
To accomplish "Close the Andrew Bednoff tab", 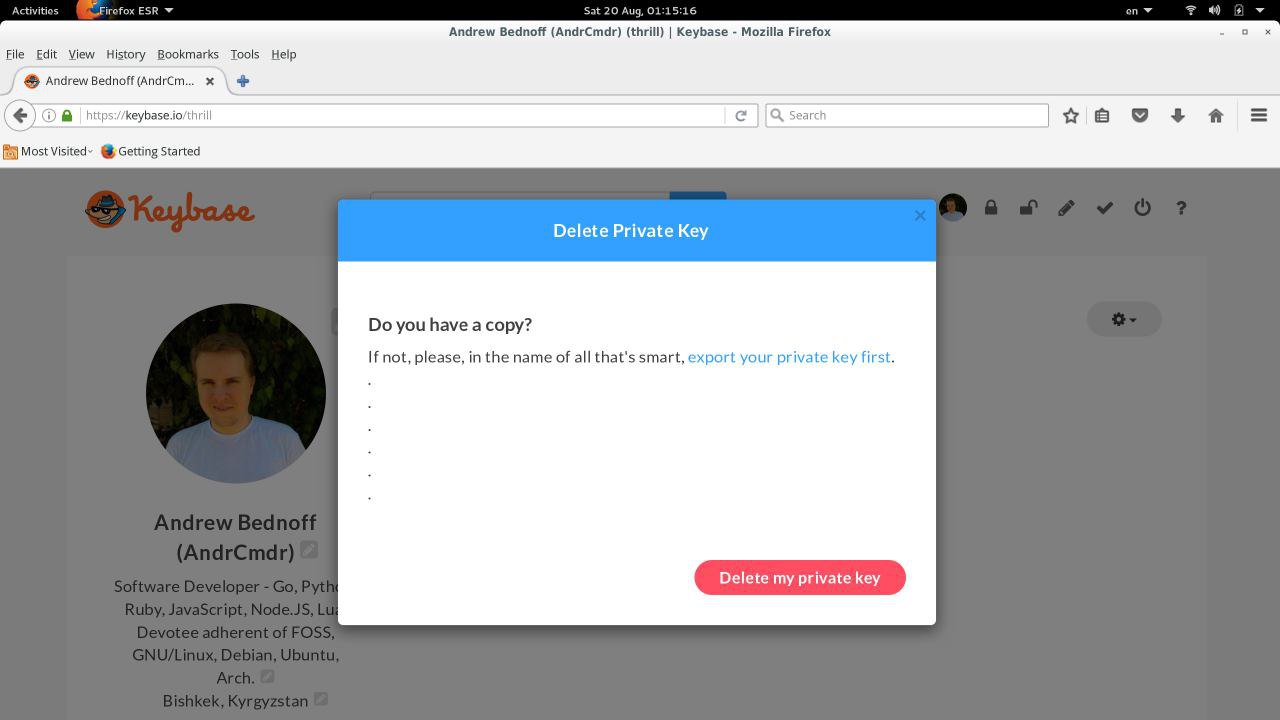I will 210,81.
